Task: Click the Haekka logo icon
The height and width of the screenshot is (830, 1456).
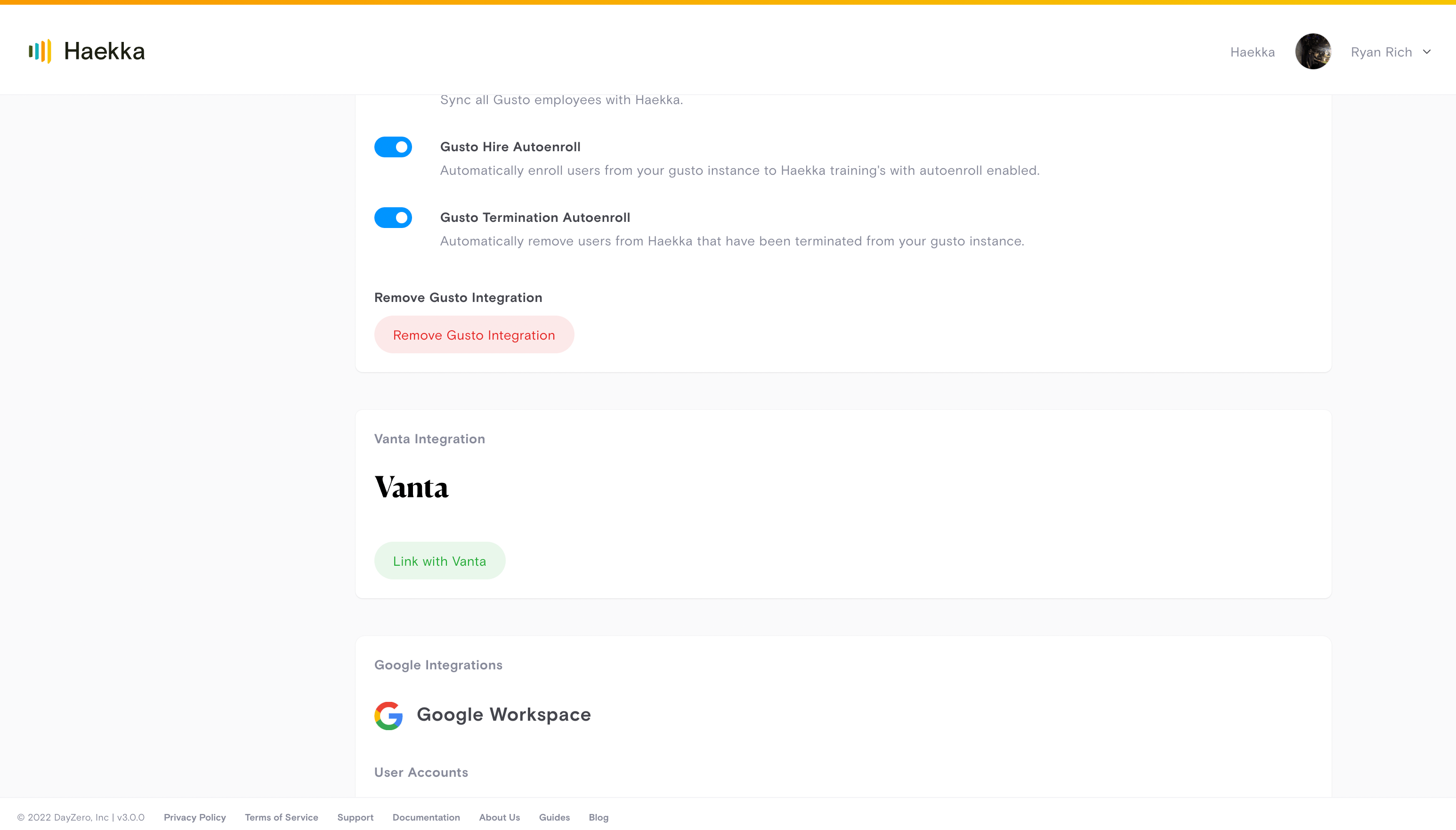Action: (40, 51)
